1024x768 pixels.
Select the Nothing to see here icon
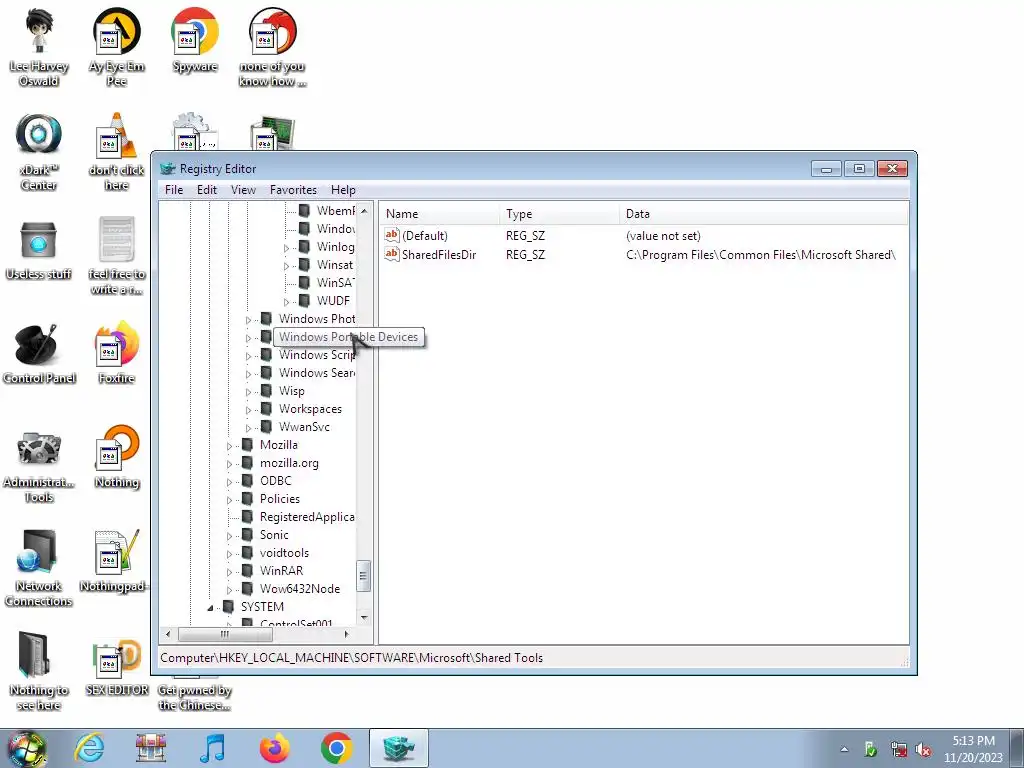pos(38,671)
